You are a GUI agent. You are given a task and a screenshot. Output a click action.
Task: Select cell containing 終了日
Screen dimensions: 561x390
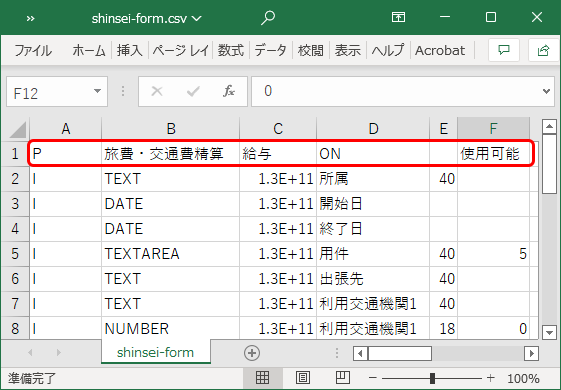[373, 229]
